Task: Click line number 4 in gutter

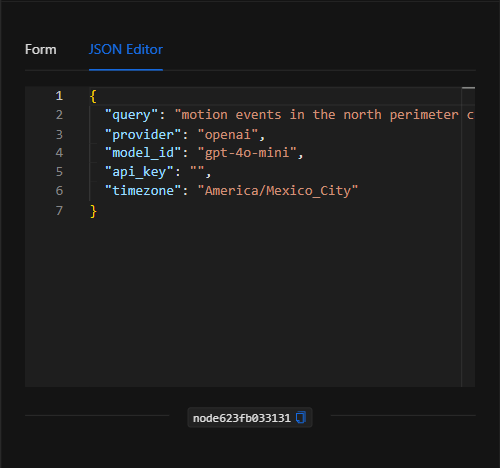Action: (59, 153)
